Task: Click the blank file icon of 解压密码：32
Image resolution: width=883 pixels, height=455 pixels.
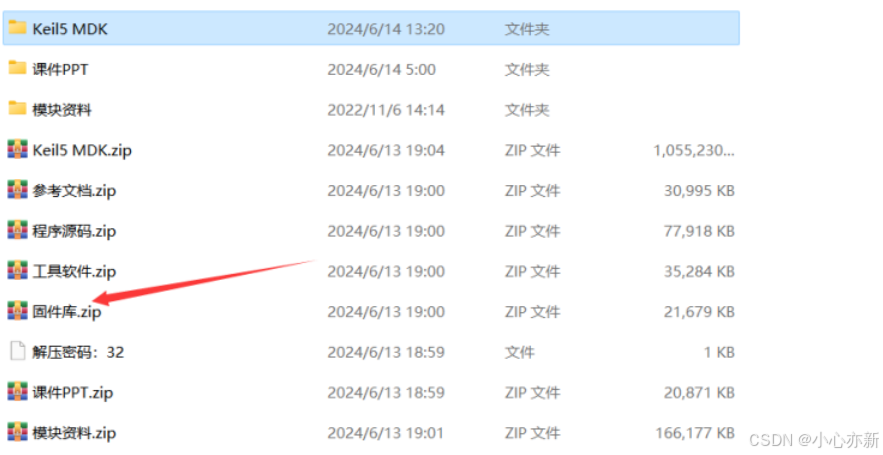Action: [17, 351]
